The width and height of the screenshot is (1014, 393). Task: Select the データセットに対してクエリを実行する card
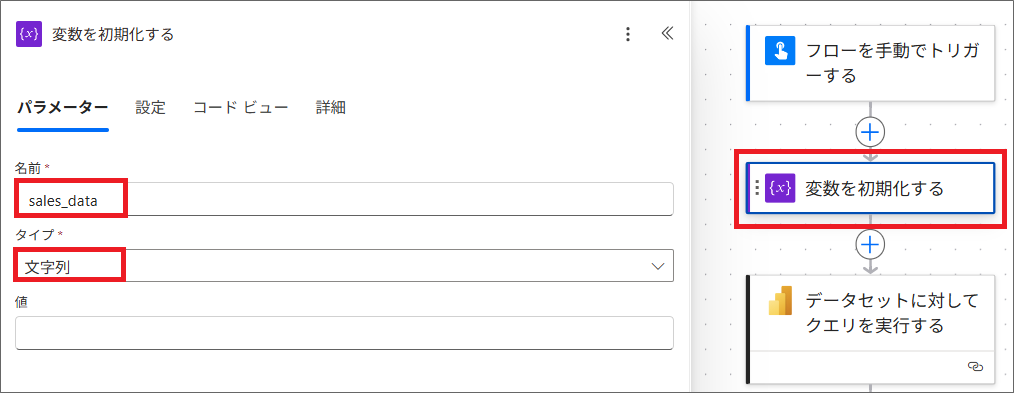pos(870,330)
